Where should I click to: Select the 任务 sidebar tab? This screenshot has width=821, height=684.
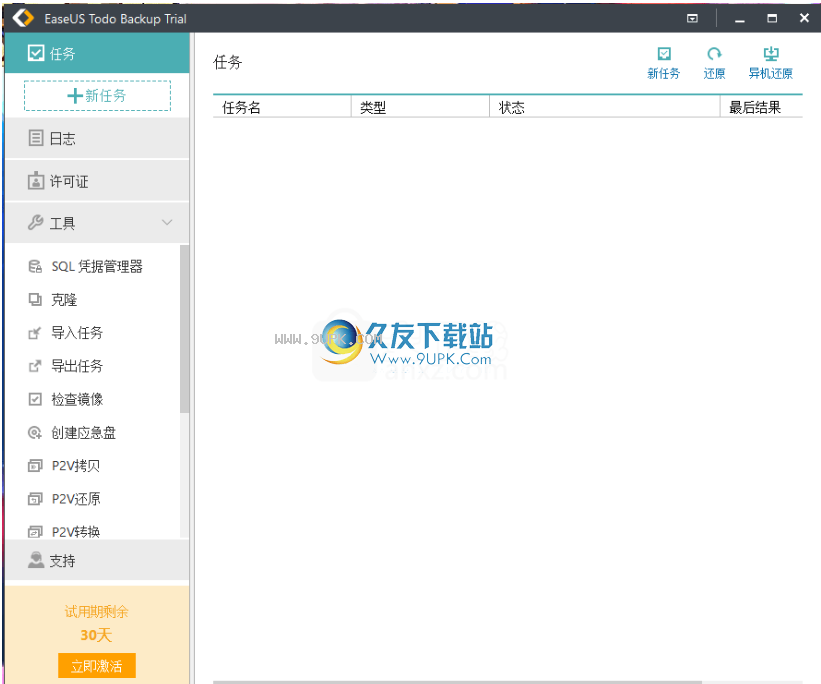point(97,53)
